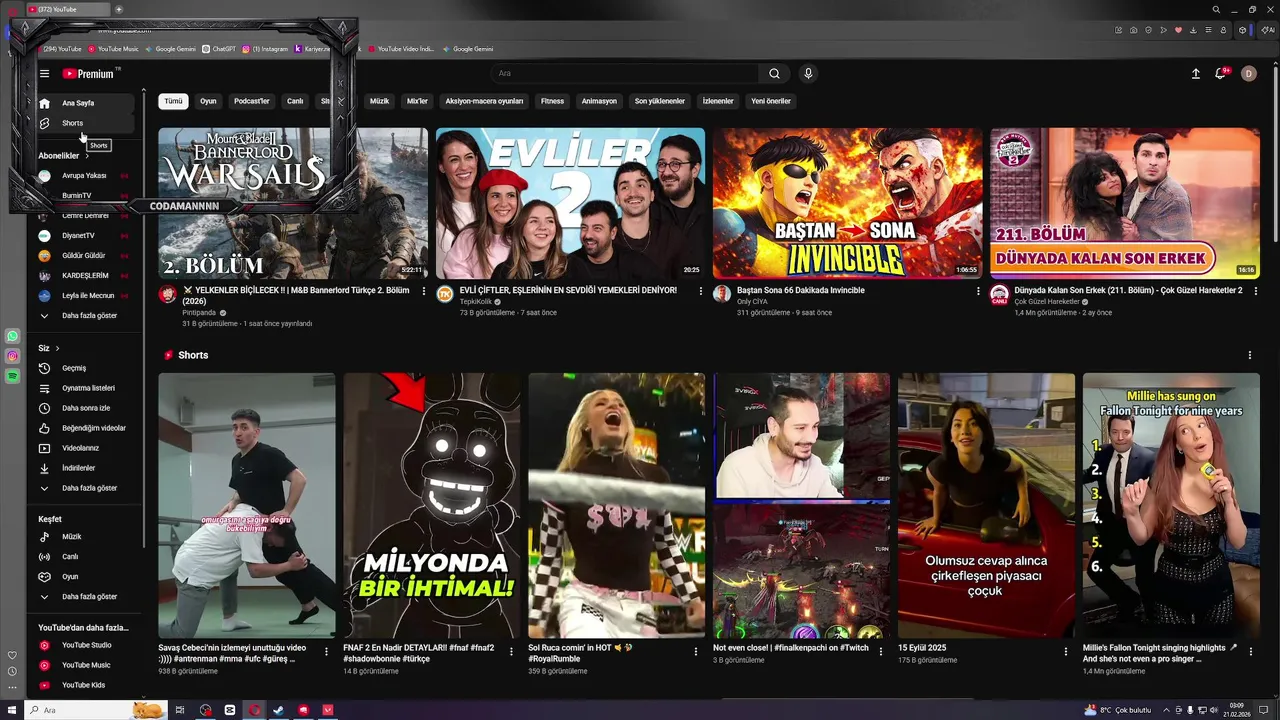Image resolution: width=1280 pixels, height=720 pixels.
Task: Open options for Sol Ruca comin' in HOT short
Action: [696, 651]
